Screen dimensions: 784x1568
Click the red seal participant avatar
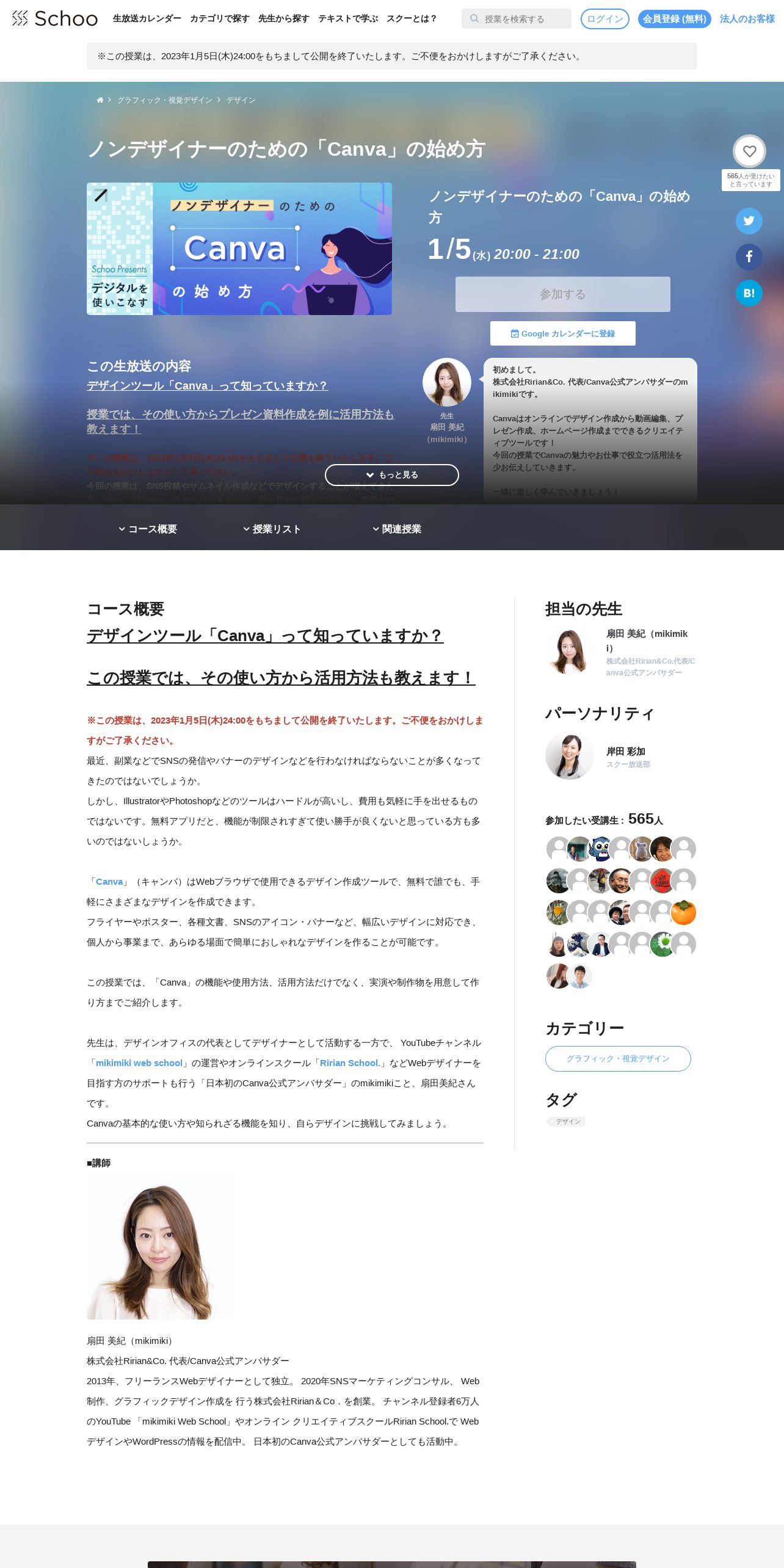pyautogui.click(x=662, y=880)
